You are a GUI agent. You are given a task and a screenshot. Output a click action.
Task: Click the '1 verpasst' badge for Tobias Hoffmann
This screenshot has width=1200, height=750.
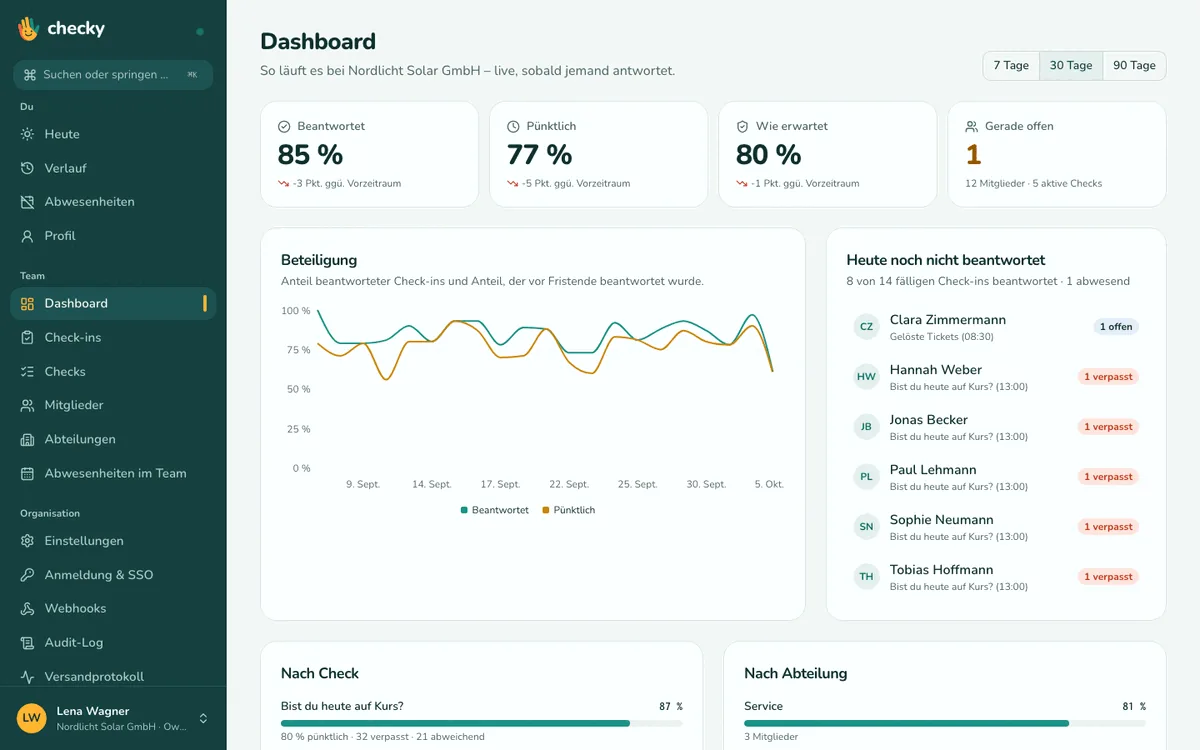click(x=1108, y=577)
